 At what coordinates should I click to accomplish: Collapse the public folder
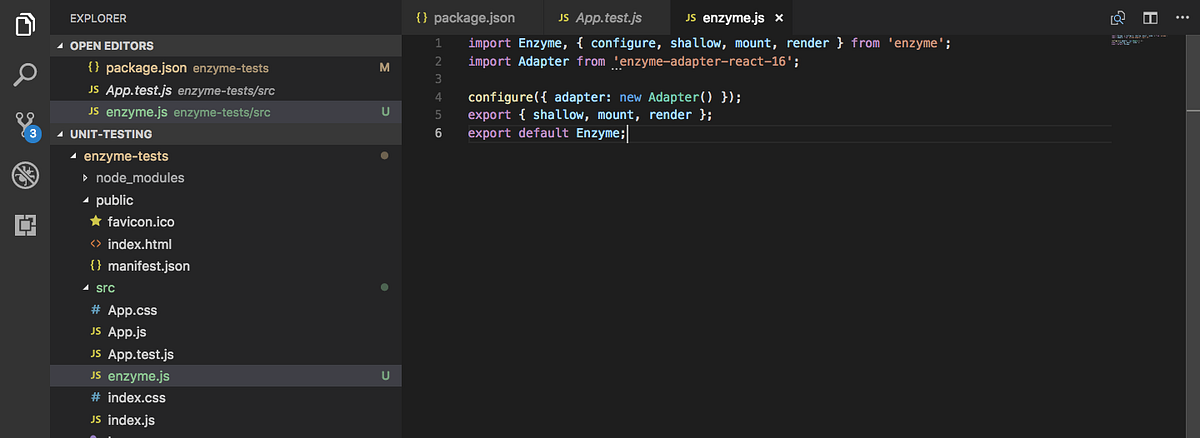(226, 200)
